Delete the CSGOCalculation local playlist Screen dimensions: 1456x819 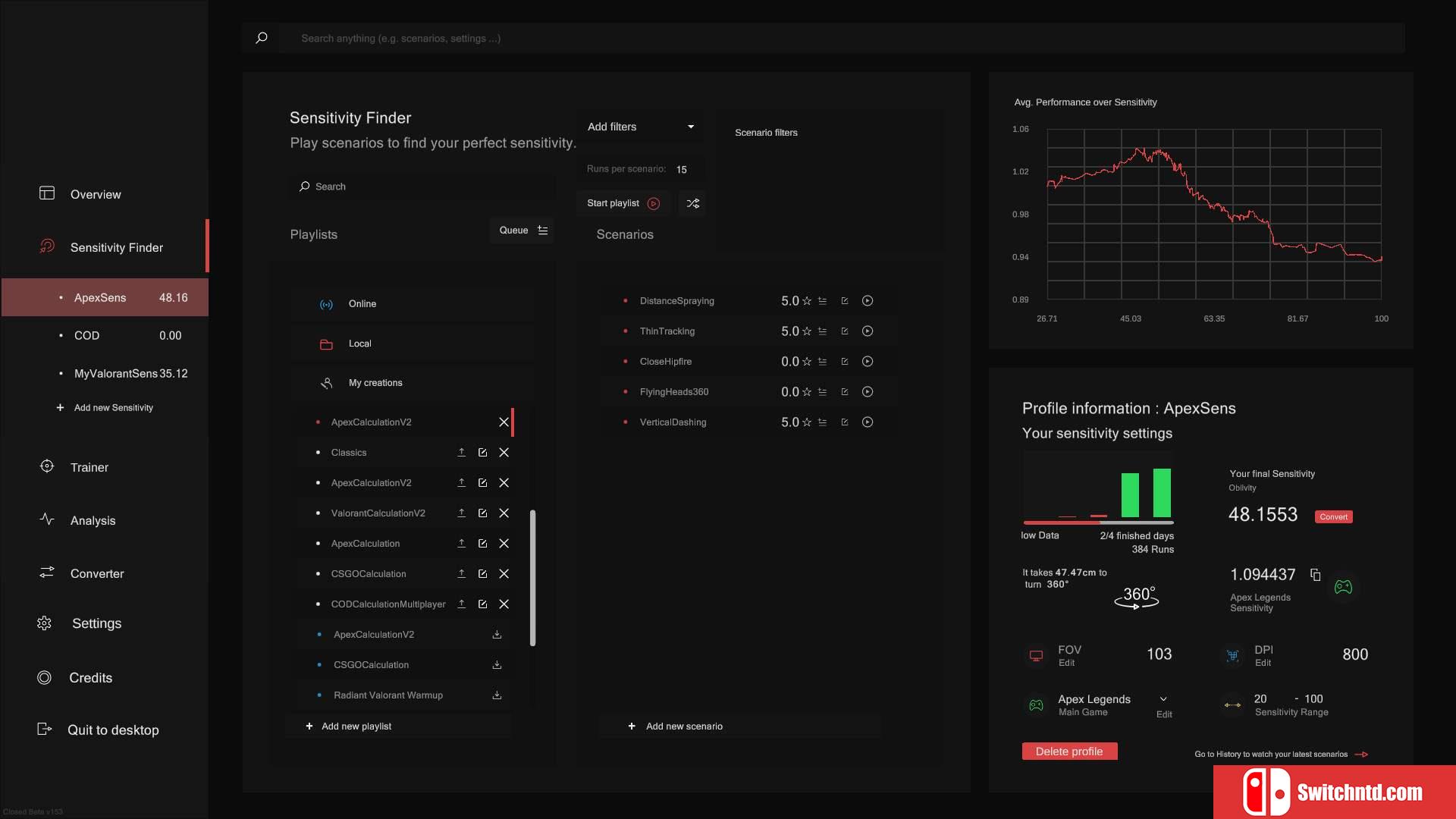click(x=504, y=574)
